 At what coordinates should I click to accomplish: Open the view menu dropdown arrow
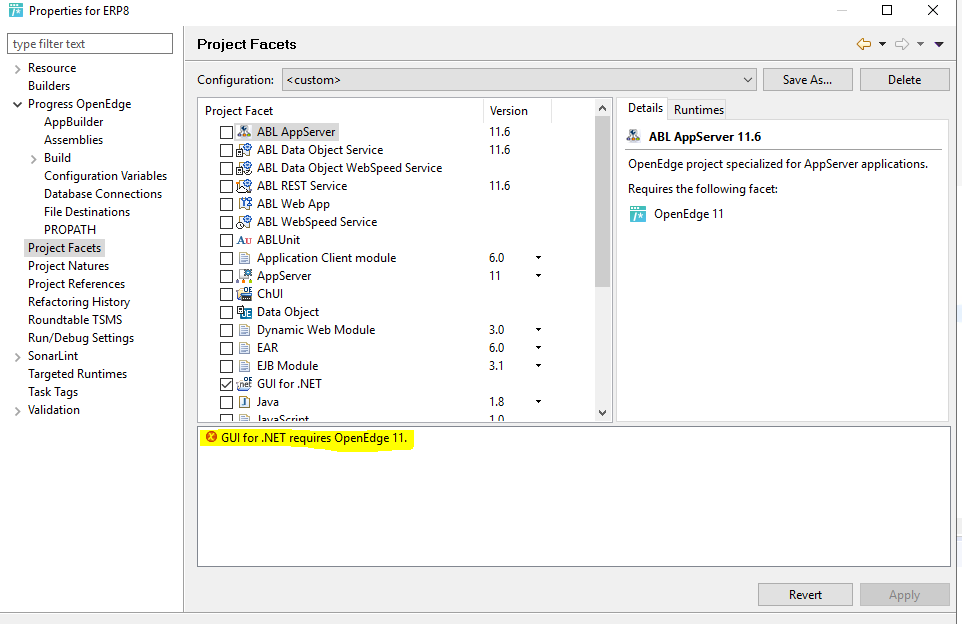[x=939, y=44]
